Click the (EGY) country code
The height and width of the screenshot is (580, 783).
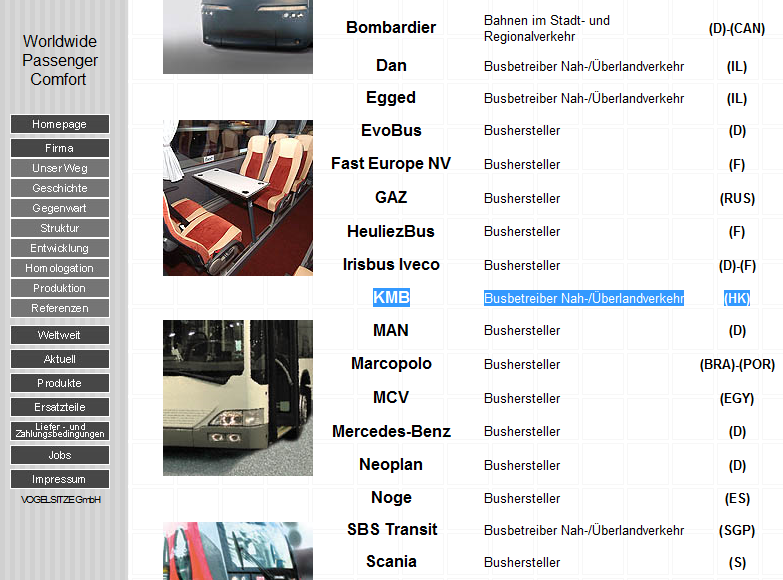(x=737, y=398)
